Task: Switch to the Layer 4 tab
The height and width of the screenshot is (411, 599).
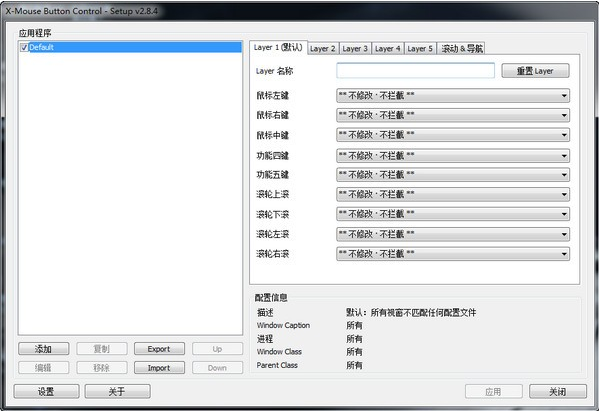Action: point(388,49)
